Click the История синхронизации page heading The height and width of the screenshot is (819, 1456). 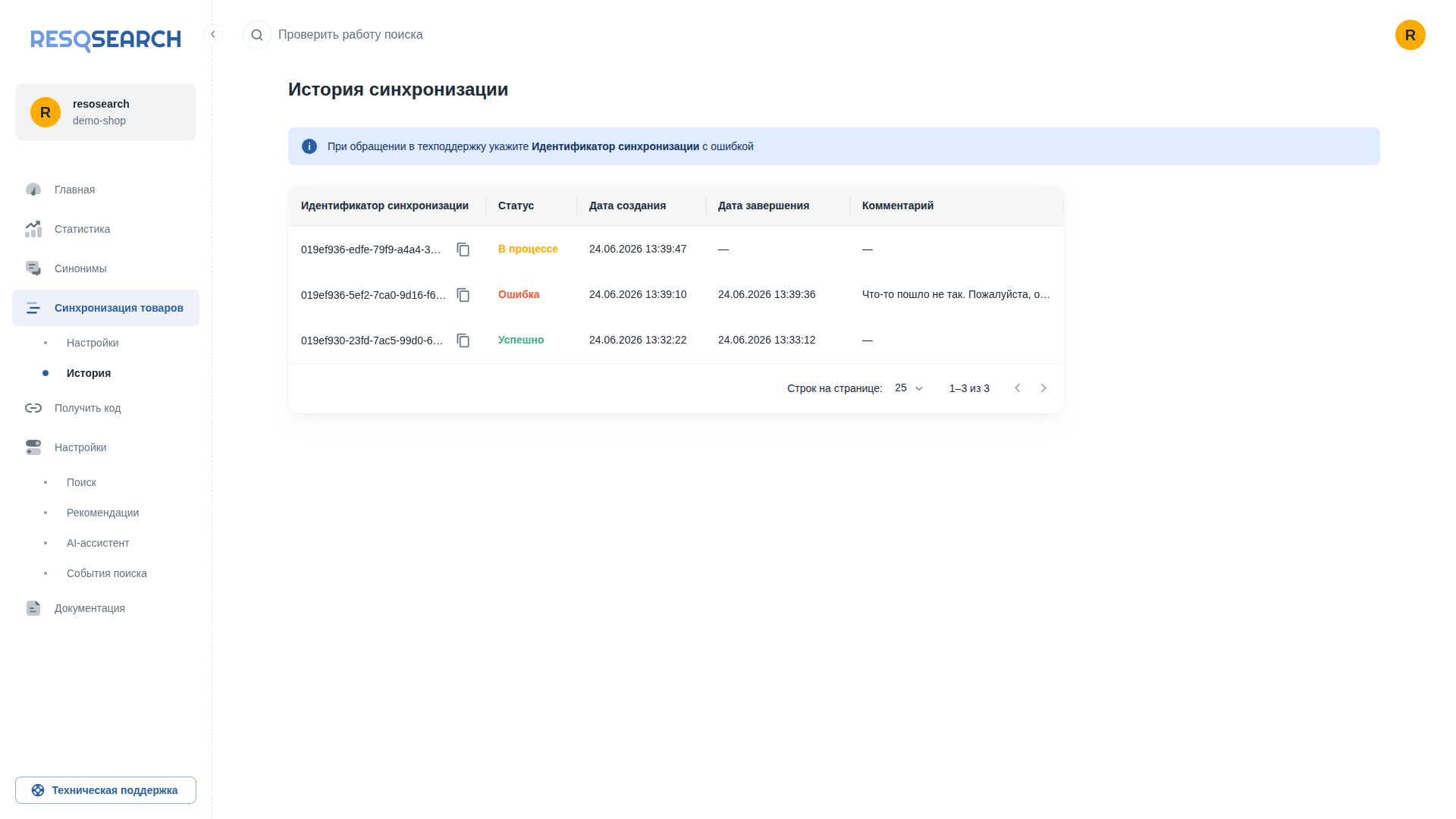click(398, 89)
